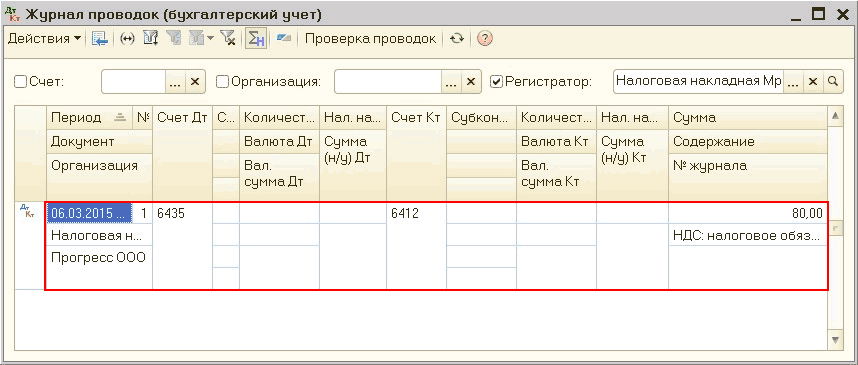Click the scrollbar up arrow
The width and height of the screenshot is (858, 365).
(x=835, y=115)
